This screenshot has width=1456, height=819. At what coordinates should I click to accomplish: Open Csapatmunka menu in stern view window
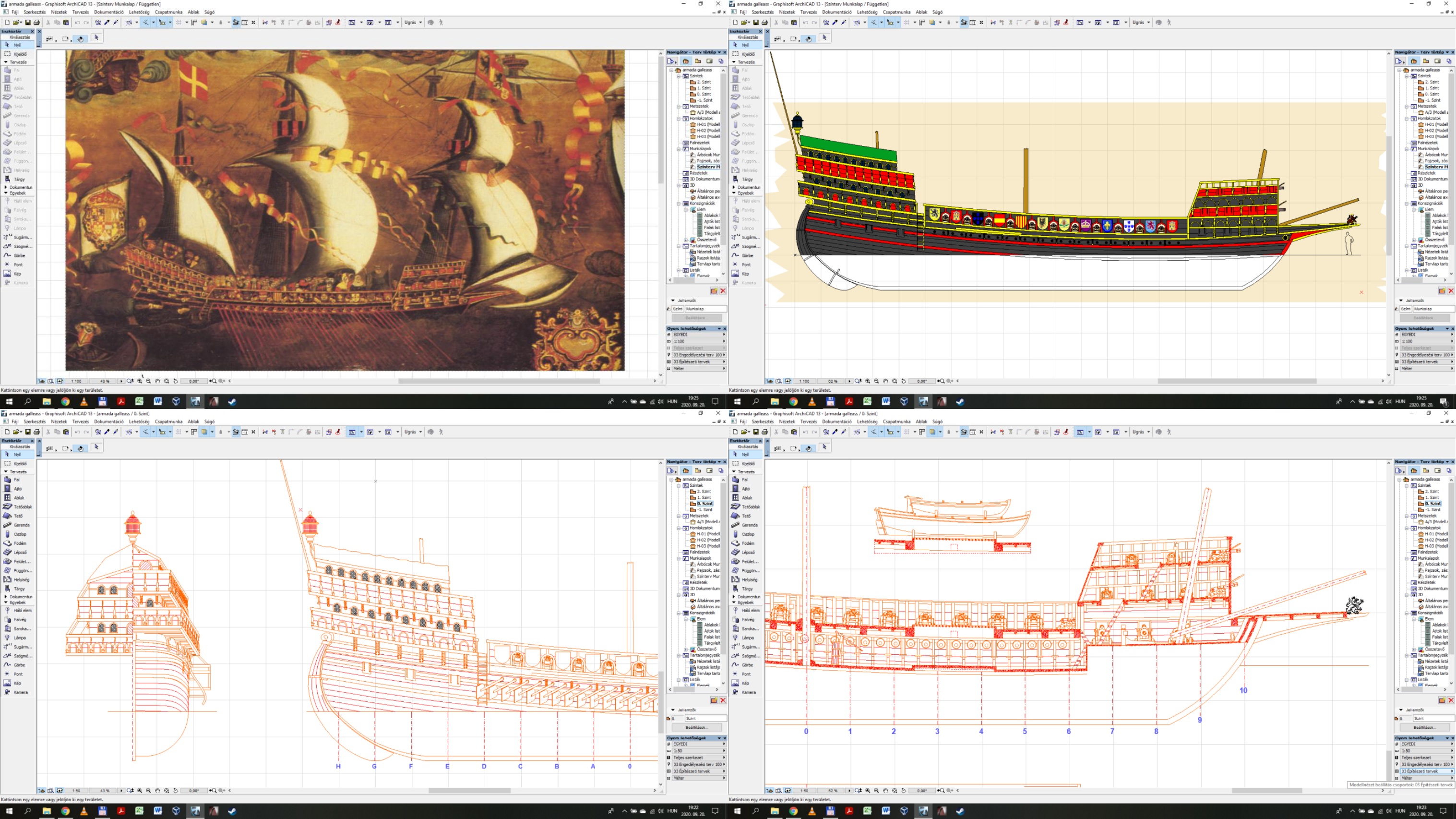click(168, 422)
